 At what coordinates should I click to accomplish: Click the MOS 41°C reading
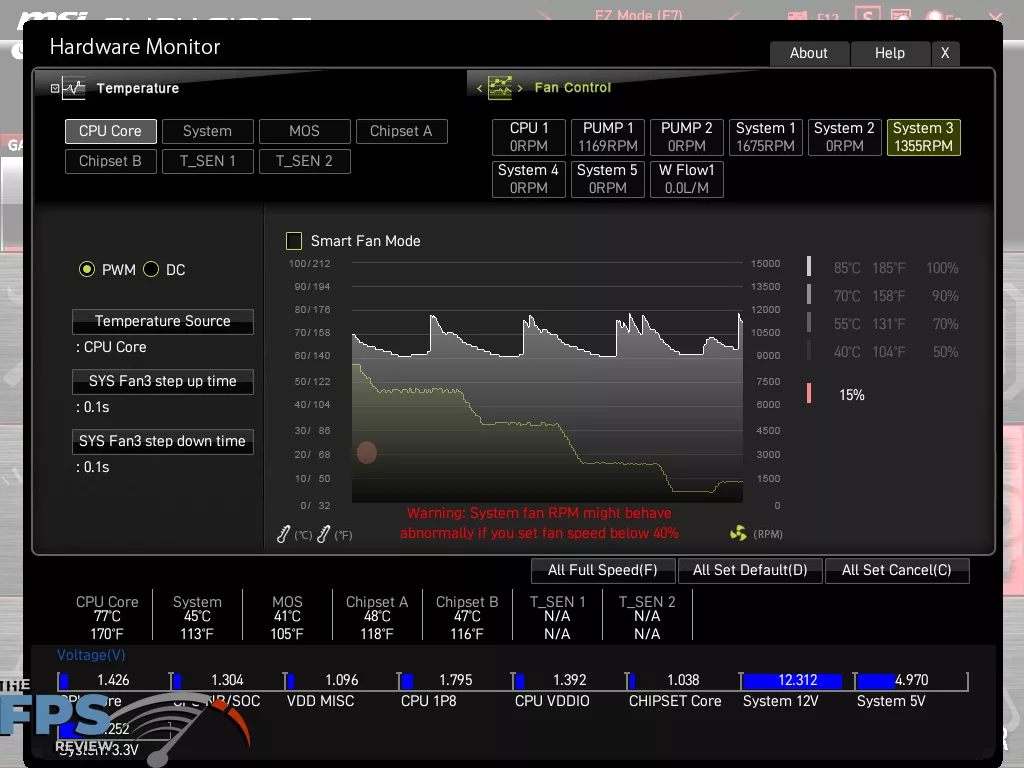287,617
